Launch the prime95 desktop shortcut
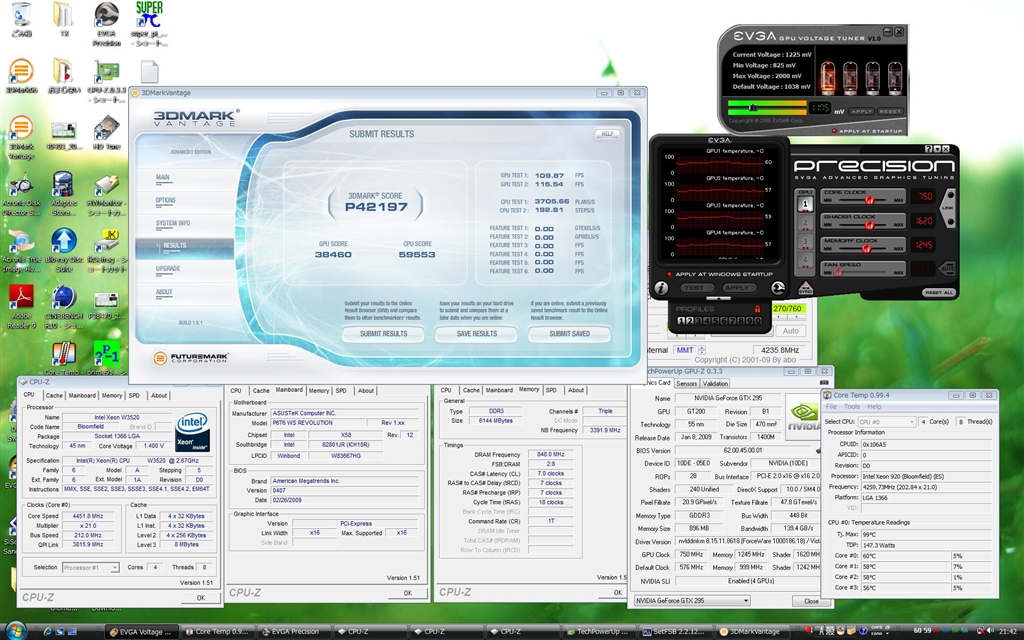 click(106, 354)
